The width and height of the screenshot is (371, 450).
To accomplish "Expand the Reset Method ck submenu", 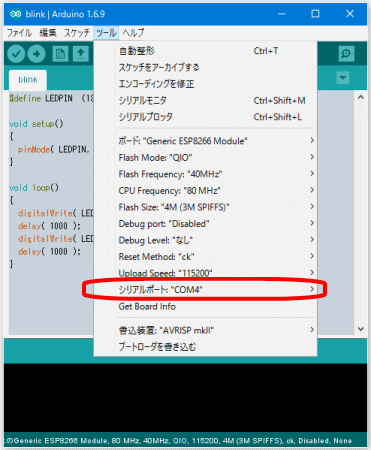I will pos(205,257).
